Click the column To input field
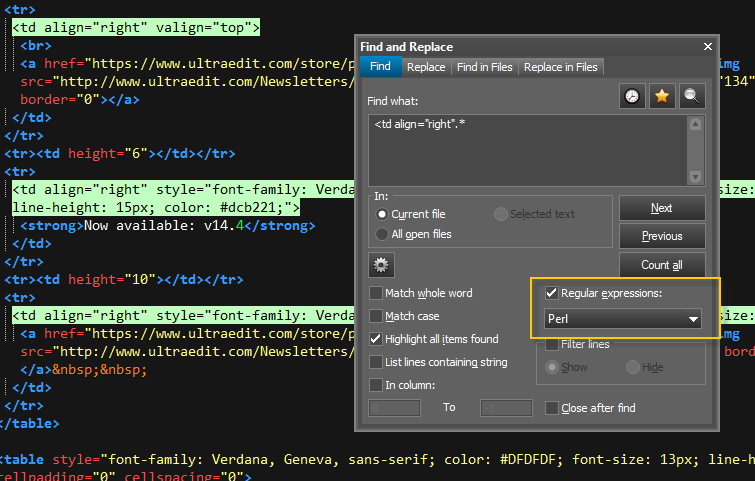The image size is (755, 481). (506, 408)
